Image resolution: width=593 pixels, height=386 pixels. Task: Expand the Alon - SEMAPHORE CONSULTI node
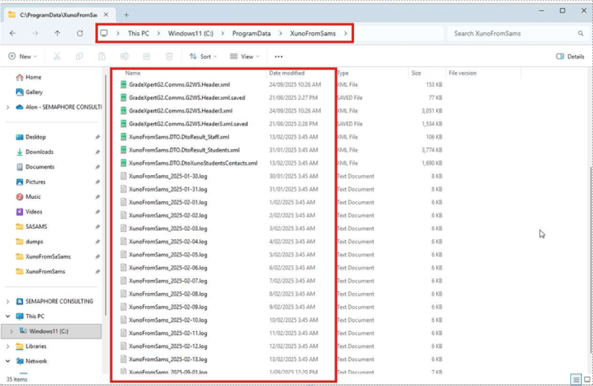(x=8, y=107)
